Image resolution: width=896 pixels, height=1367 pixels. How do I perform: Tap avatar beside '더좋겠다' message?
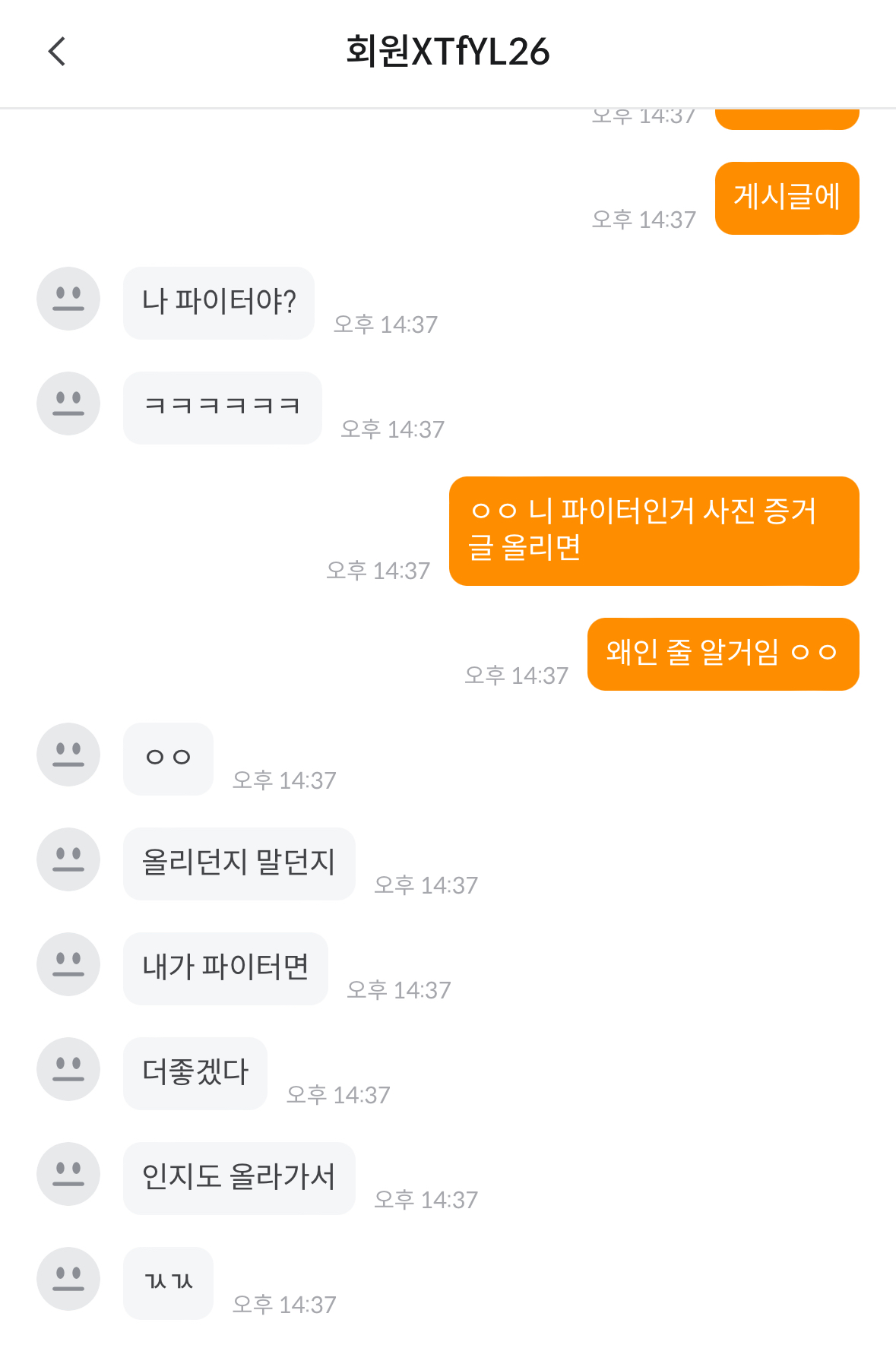point(68,1069)
